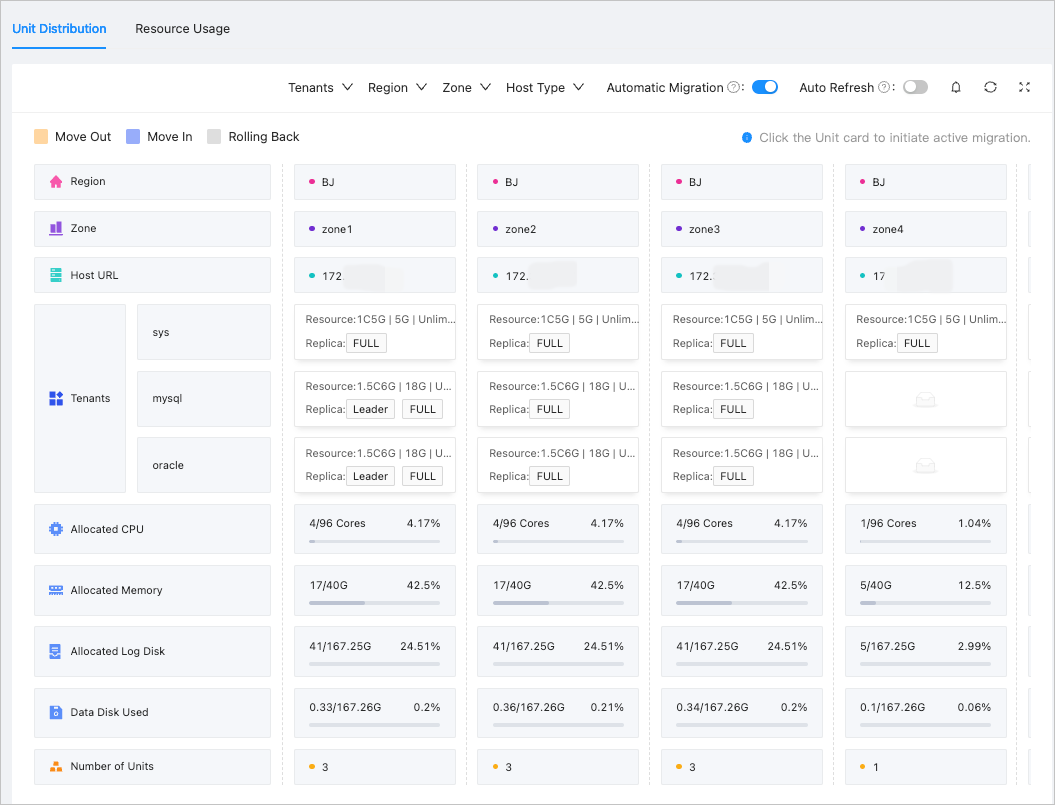
Task: Expand the Zone filter dropdown
Action: tap(466, 88)
